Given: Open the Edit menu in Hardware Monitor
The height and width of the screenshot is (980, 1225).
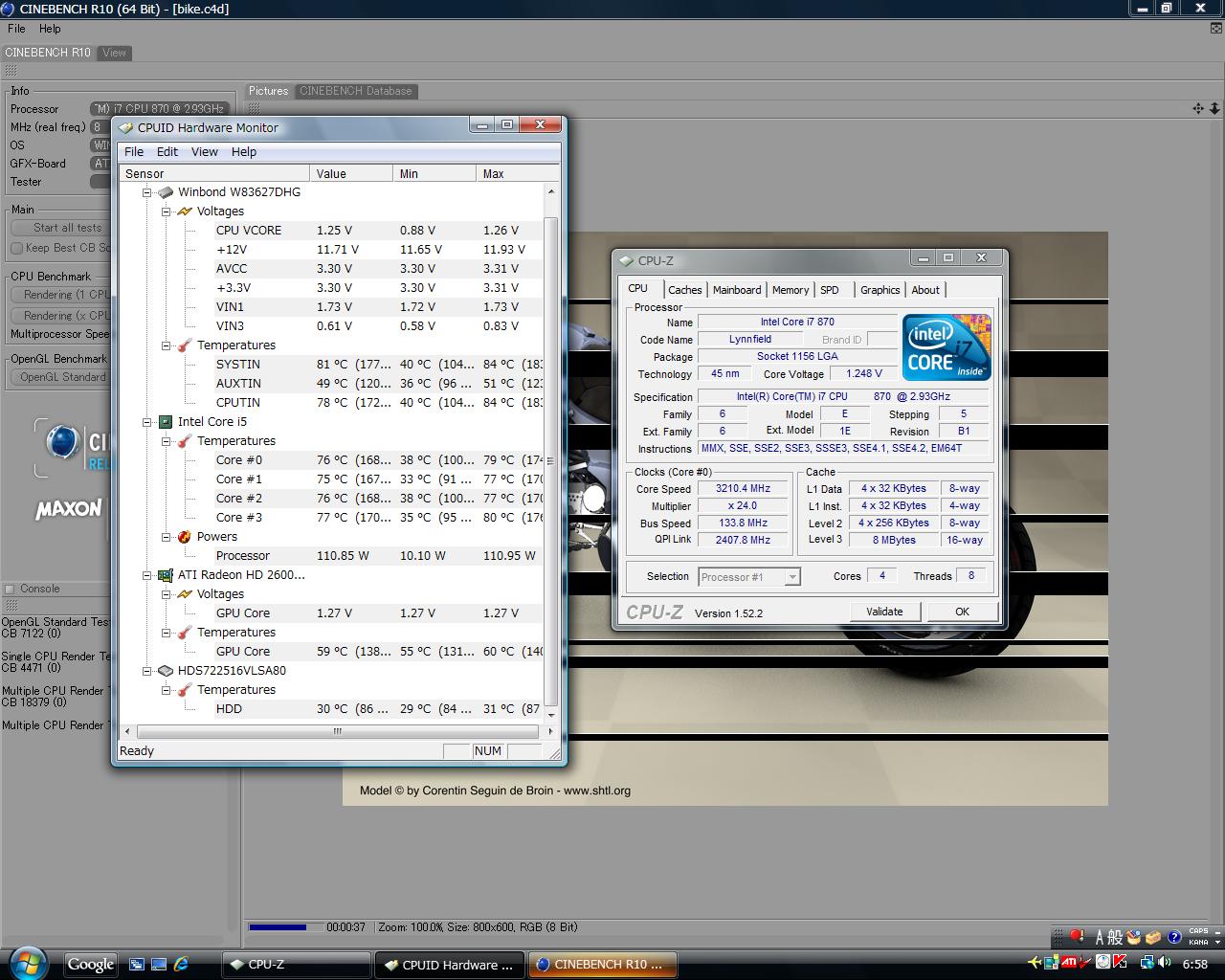Looking at the screenshot, I should [x=167, y=152].
